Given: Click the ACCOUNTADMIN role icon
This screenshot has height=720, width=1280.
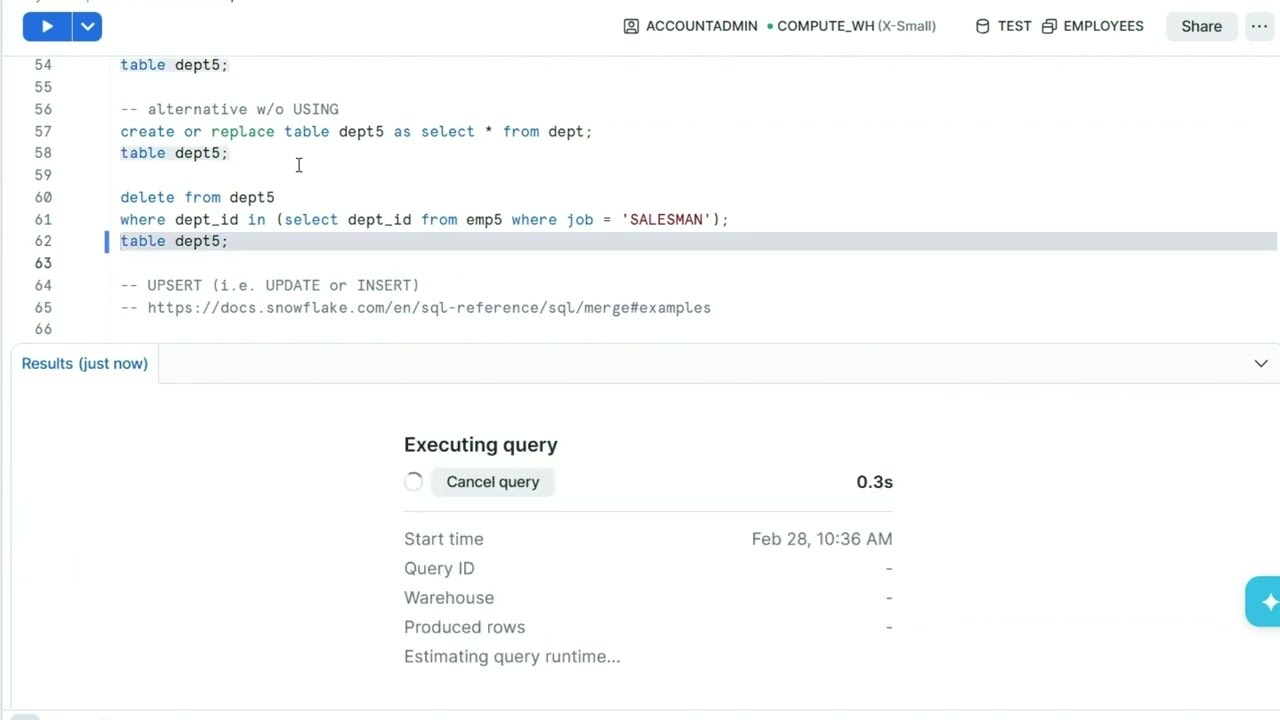Looking at the screenshot, I should coord(631,27).
